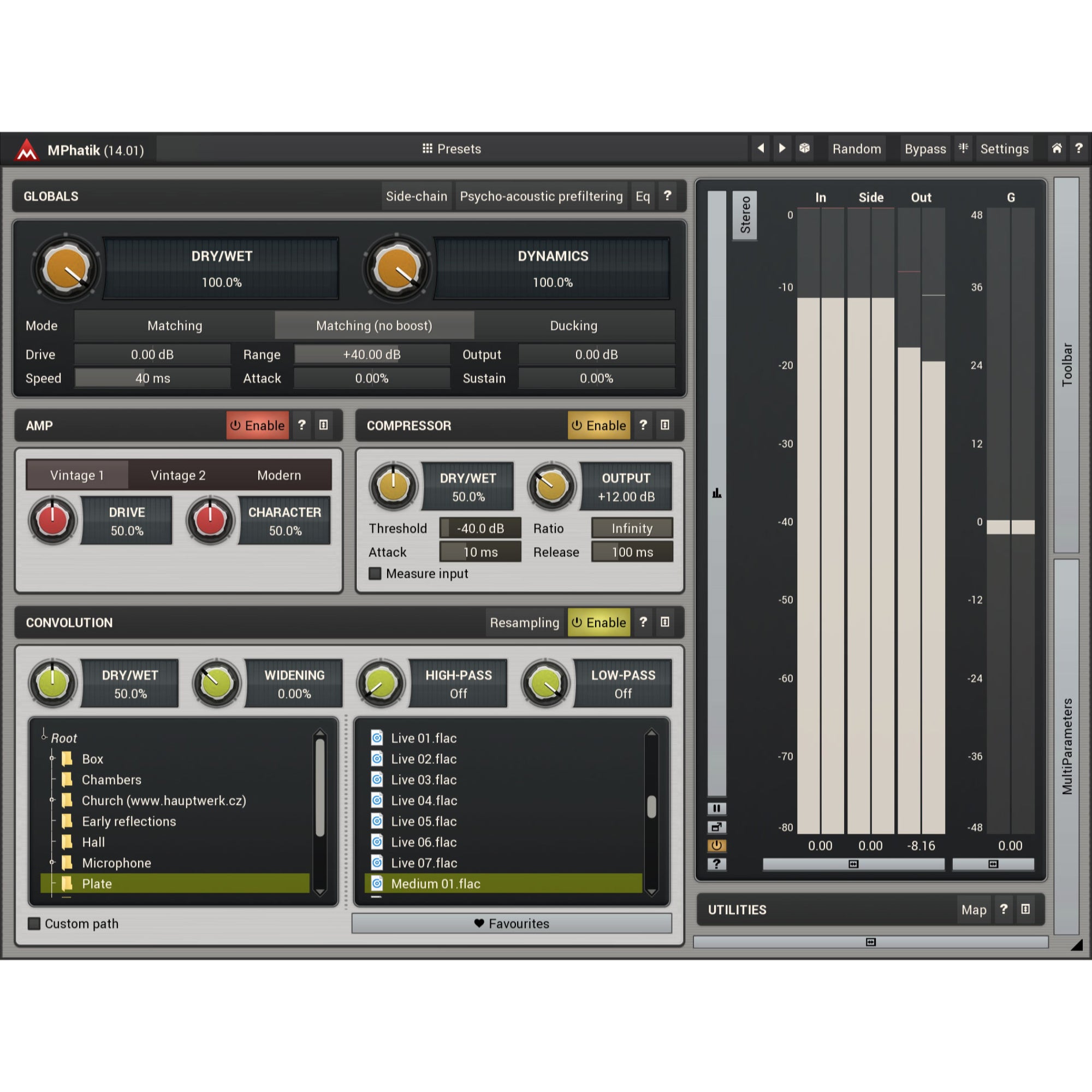Click the dice randomize preset icon
1092x1092 pixels.
point(804,148)
